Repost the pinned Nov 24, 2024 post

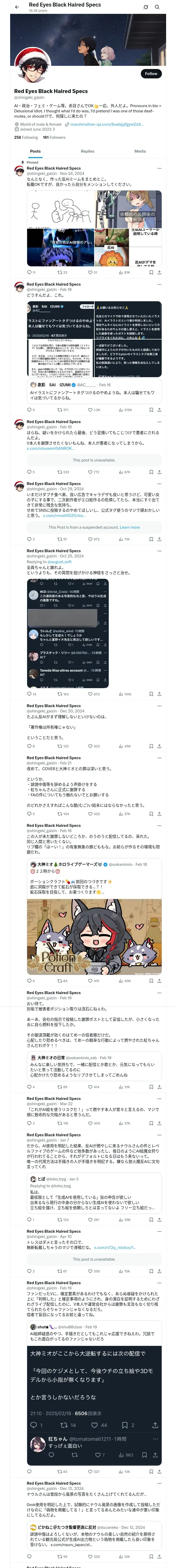tap(59, 273)
